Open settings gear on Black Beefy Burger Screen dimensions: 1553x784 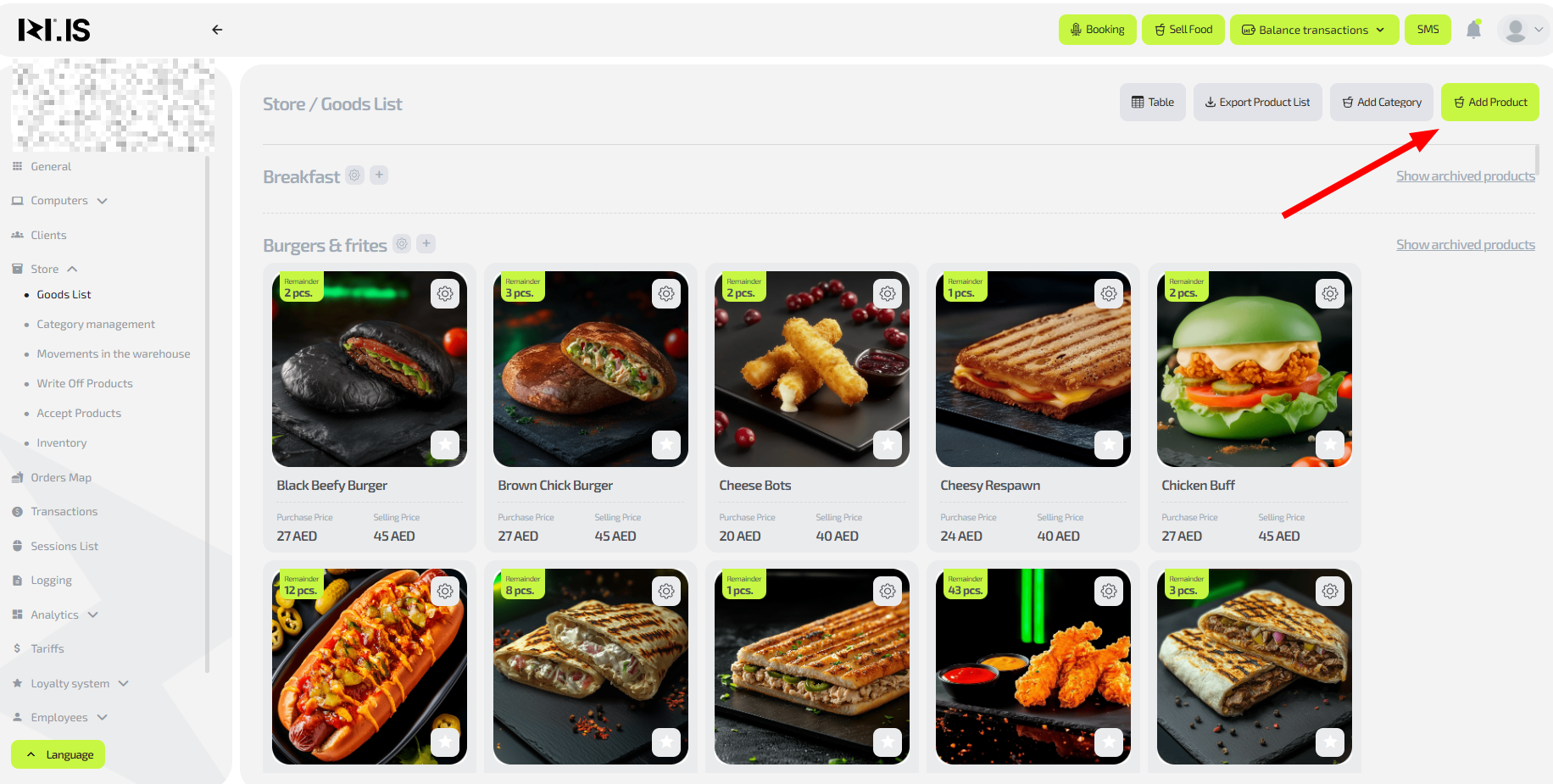coord(445,293)
